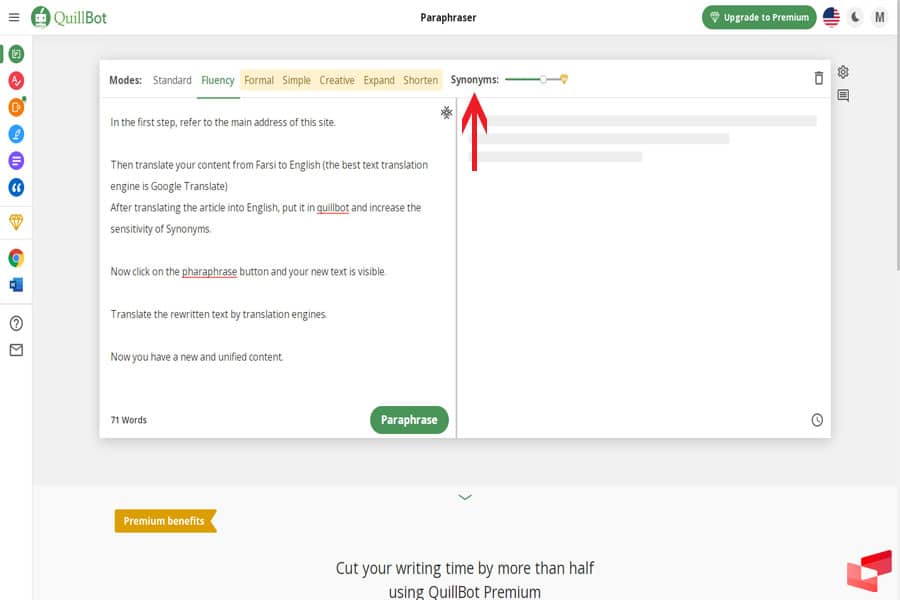Open Word extension sidebar icon
The width and height of the screenshot is (900, 600).
(x=16, y=285)
